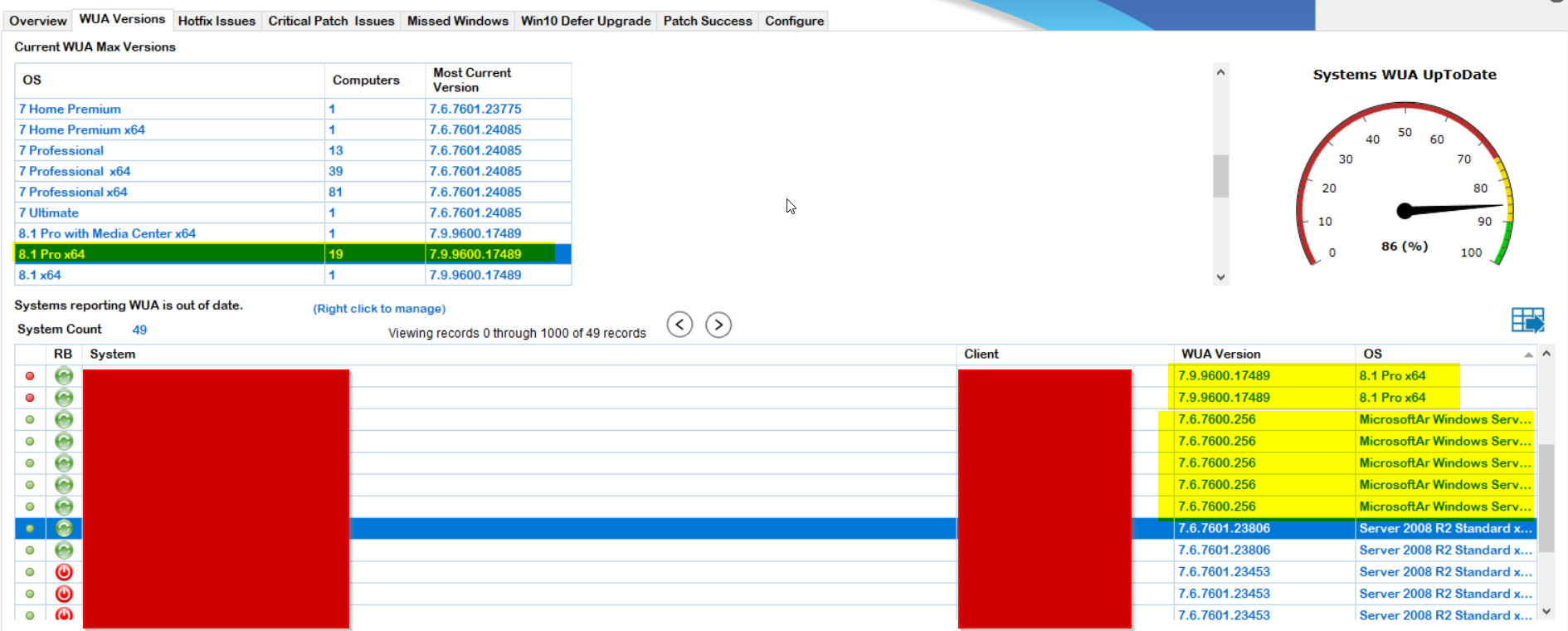Open the Configure tab
This screenshot has height=631, width=1568.
[x=794, y=21]
